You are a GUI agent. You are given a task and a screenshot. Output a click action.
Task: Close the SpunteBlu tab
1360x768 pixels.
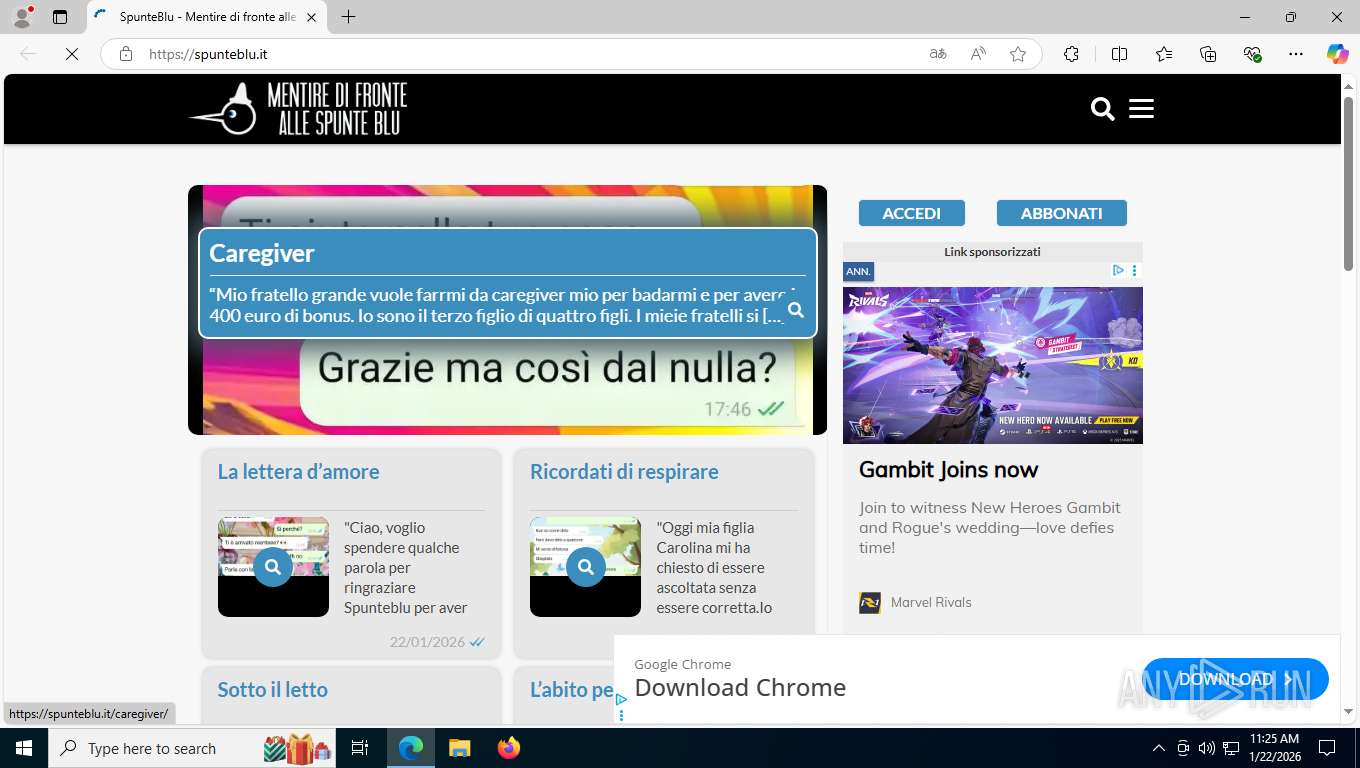click(311, 17)
